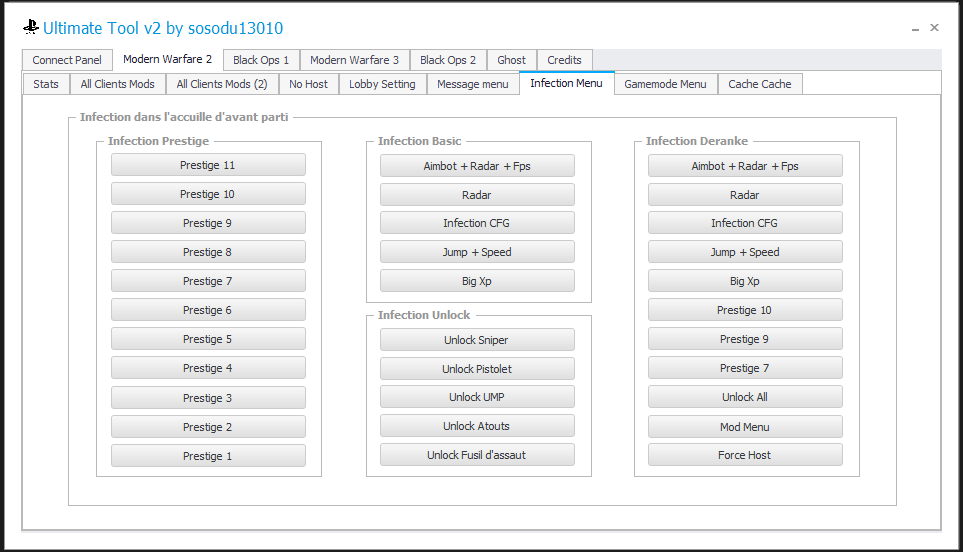The height and width of the screenshot is (552, 963).
Task: Open the Credits tab
Action: click(x=564, y=60)
